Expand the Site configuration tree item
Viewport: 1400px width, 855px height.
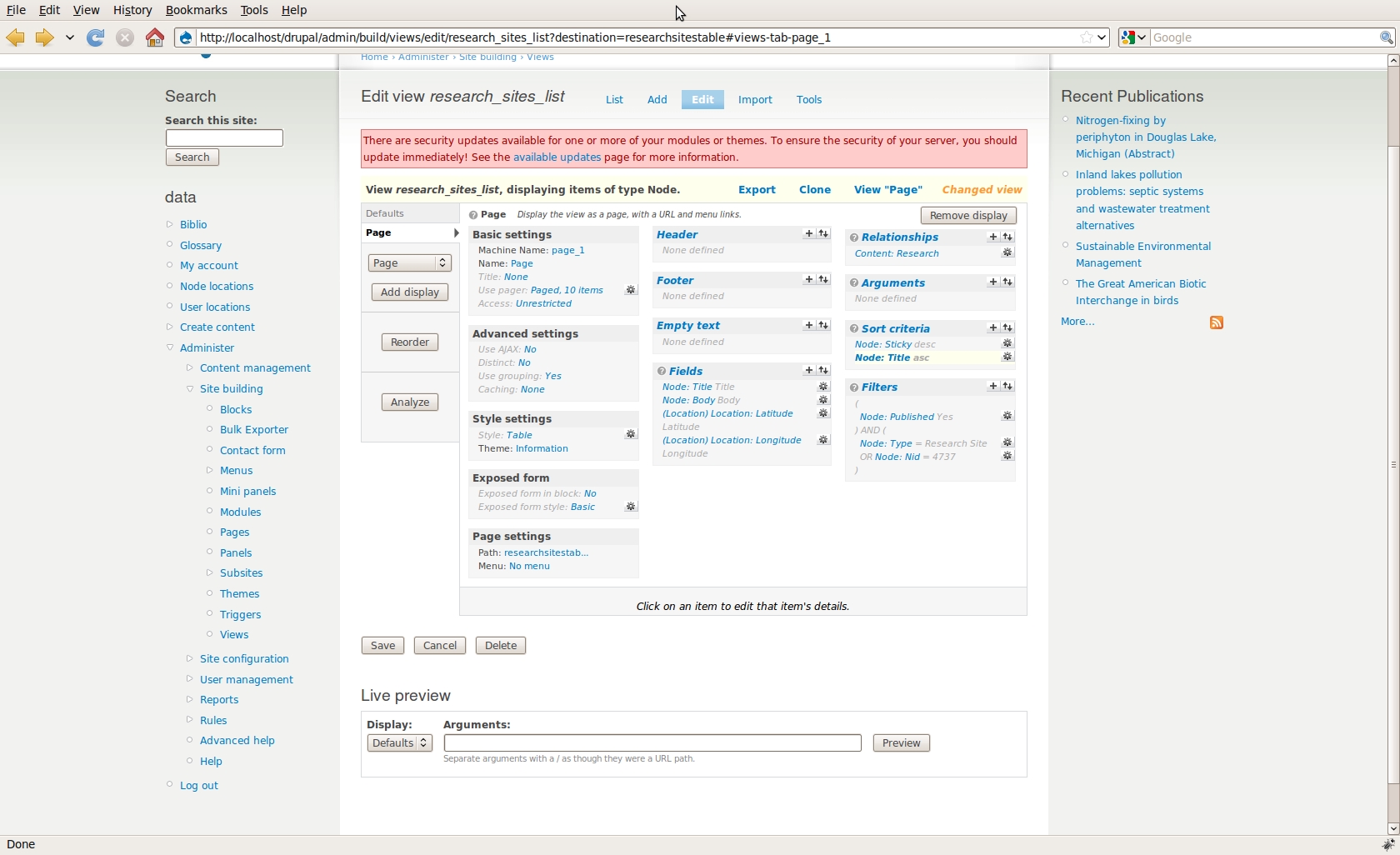click(190, 658)
